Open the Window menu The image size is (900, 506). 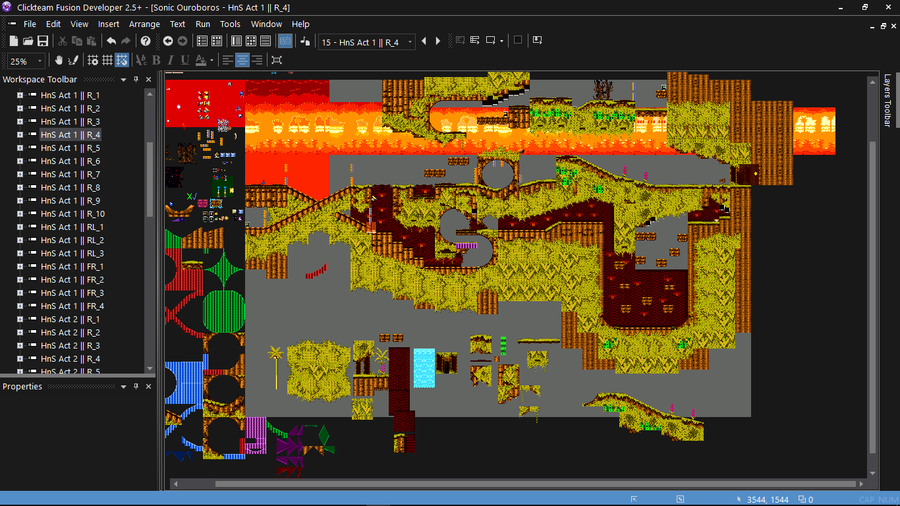(266, 24)
